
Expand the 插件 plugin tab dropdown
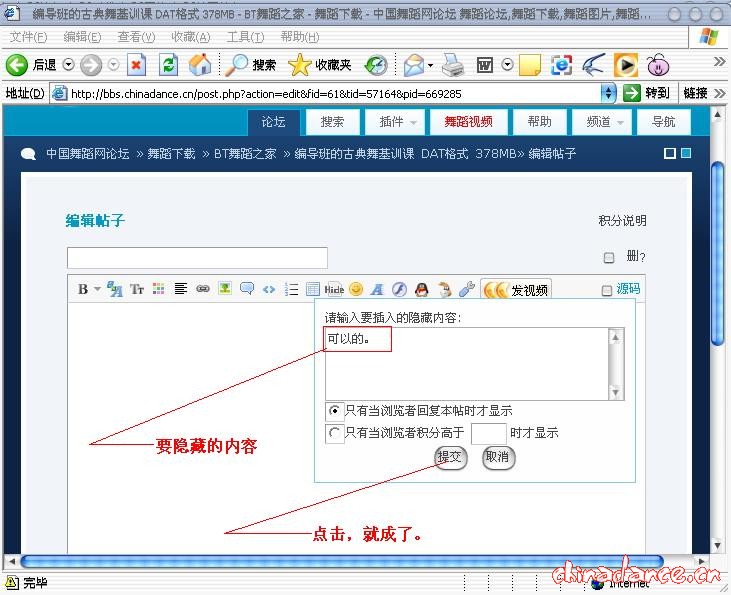(413, 123)
